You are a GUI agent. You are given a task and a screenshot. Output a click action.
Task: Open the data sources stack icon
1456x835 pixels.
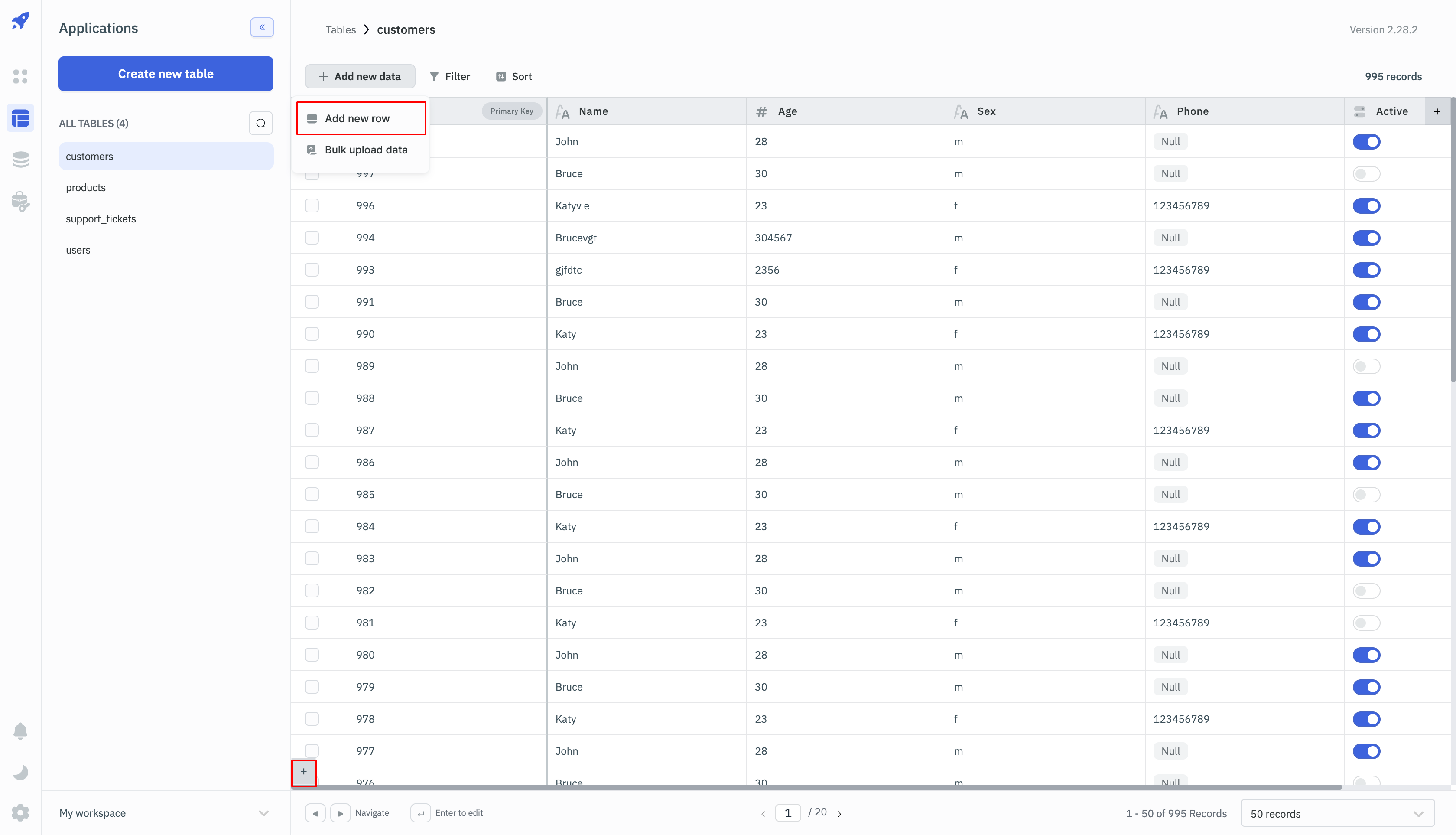click(x=21, y=160)
